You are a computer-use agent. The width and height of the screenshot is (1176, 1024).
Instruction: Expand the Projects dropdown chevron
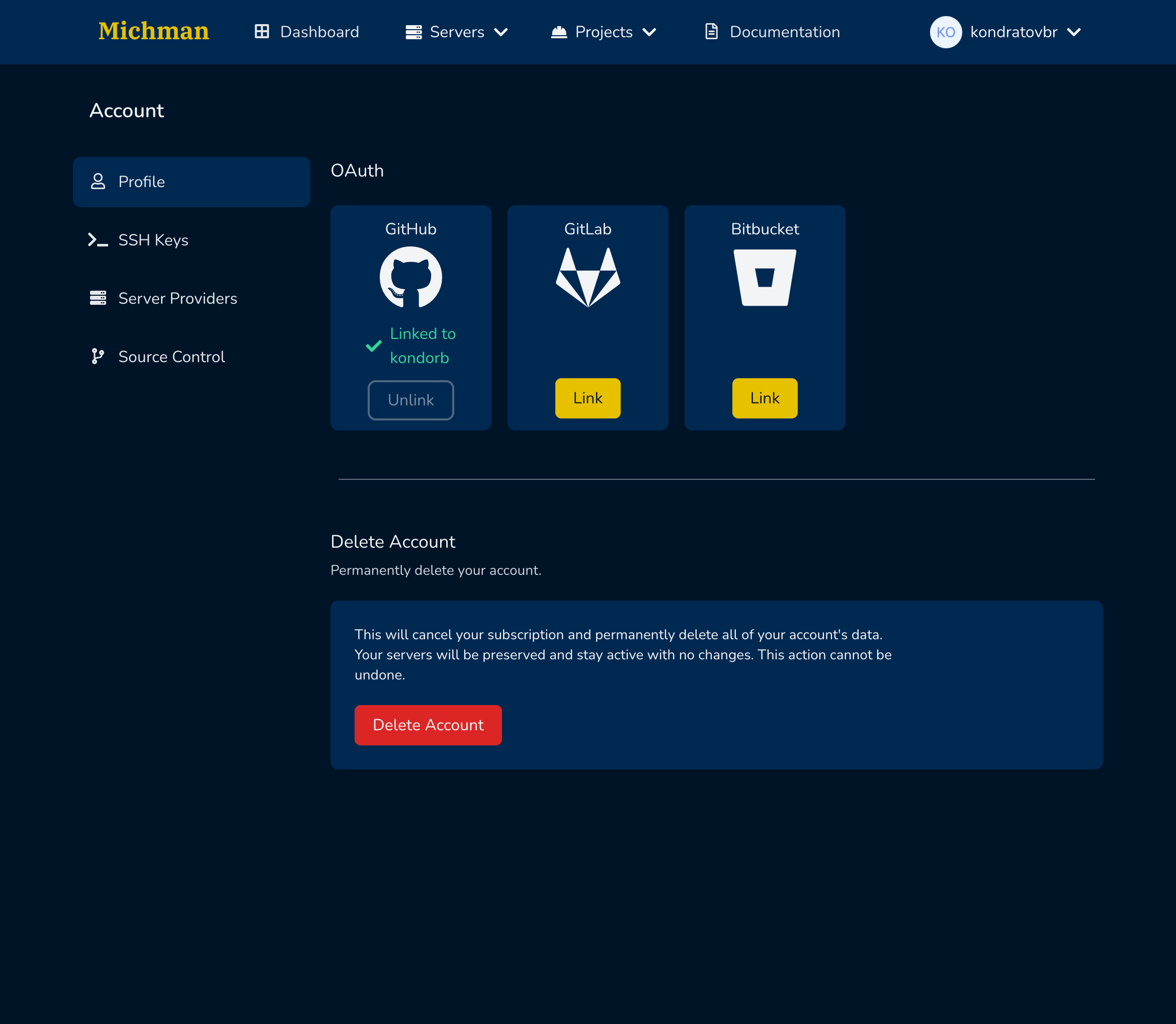point(649,32)
